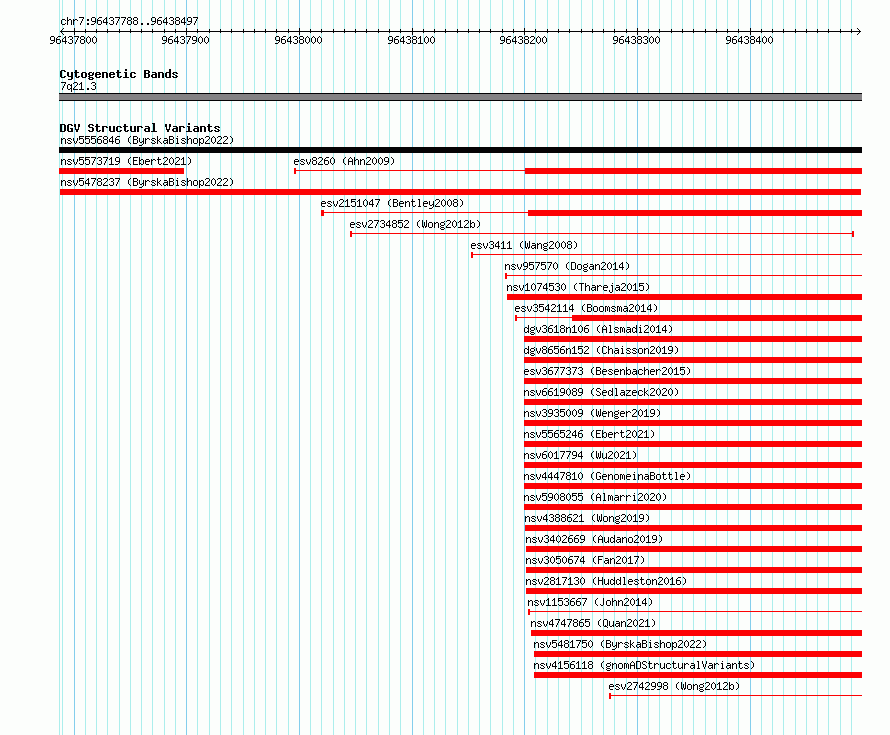The width and height of the screenshot is (890, 735).
Task: Click the 7q21.3 band label
Action: pos(78,86)
